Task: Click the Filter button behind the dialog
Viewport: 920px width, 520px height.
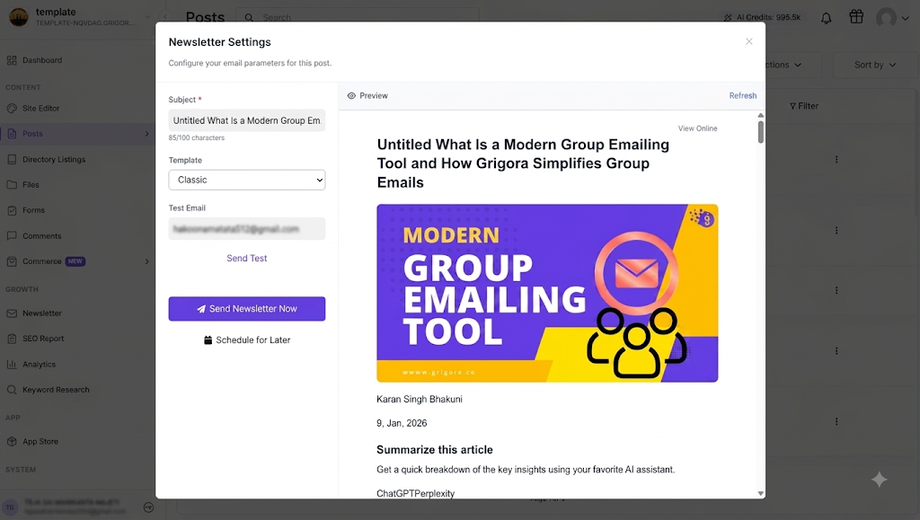Action: point(804,106)
